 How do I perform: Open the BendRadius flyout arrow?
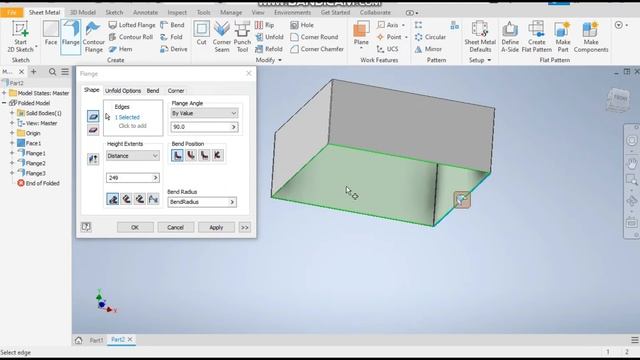[232, 202]
